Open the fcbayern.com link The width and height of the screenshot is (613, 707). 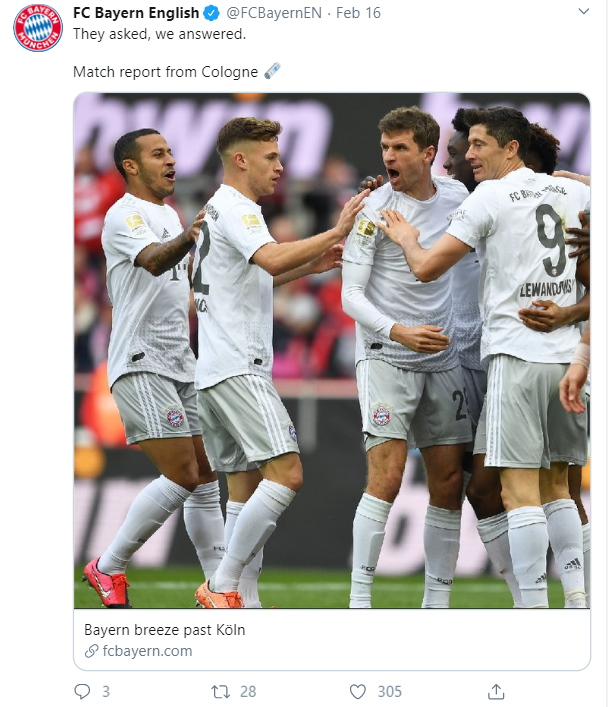(x=147, y=651)
